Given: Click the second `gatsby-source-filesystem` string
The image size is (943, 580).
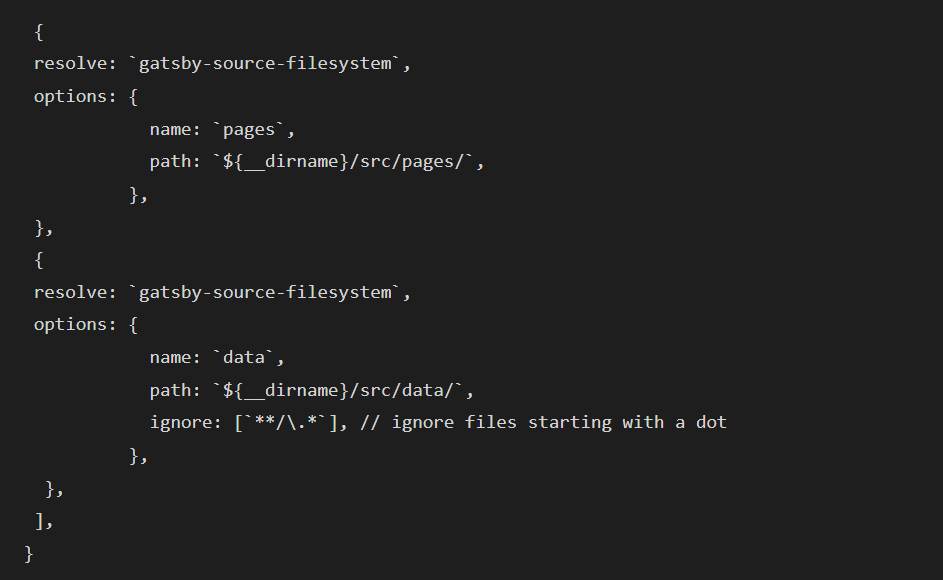Looking at the screenshot, I should [x=265, y=292].
